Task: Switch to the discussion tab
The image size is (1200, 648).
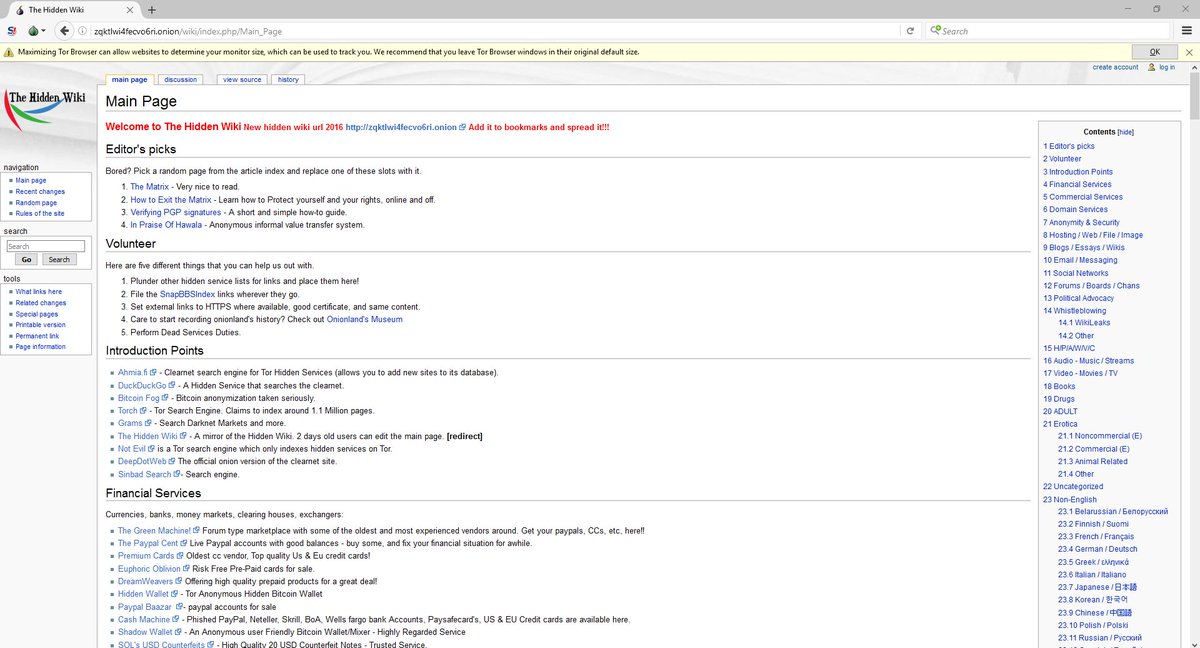Action: point(181,79)
